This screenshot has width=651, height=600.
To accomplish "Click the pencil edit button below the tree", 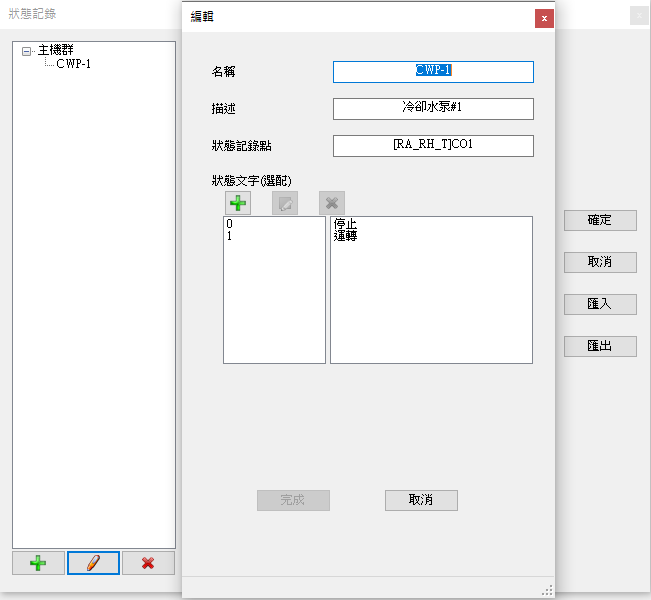I will 93,563.
